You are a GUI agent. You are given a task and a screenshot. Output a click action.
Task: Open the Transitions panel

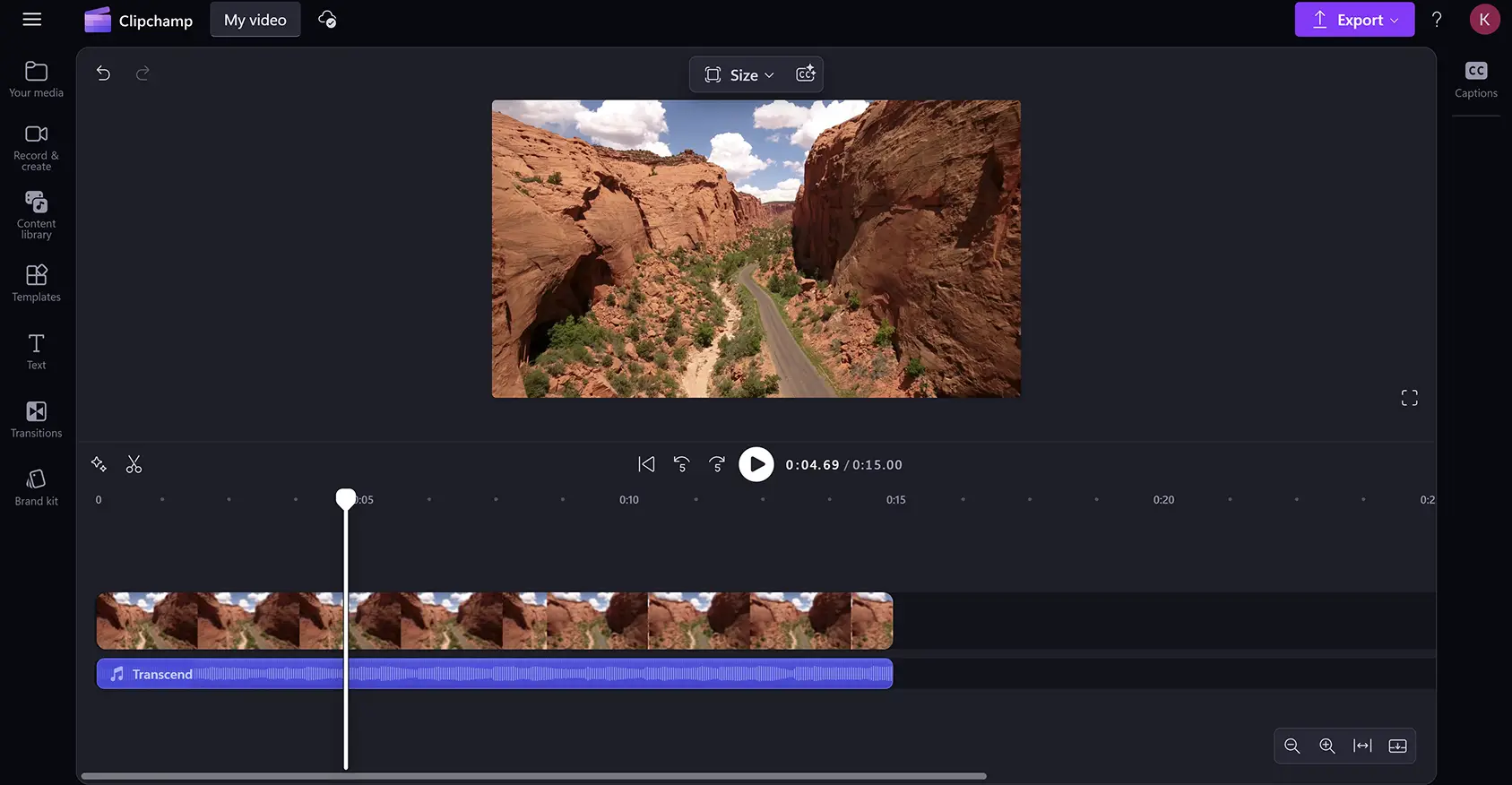pos(37,419)
